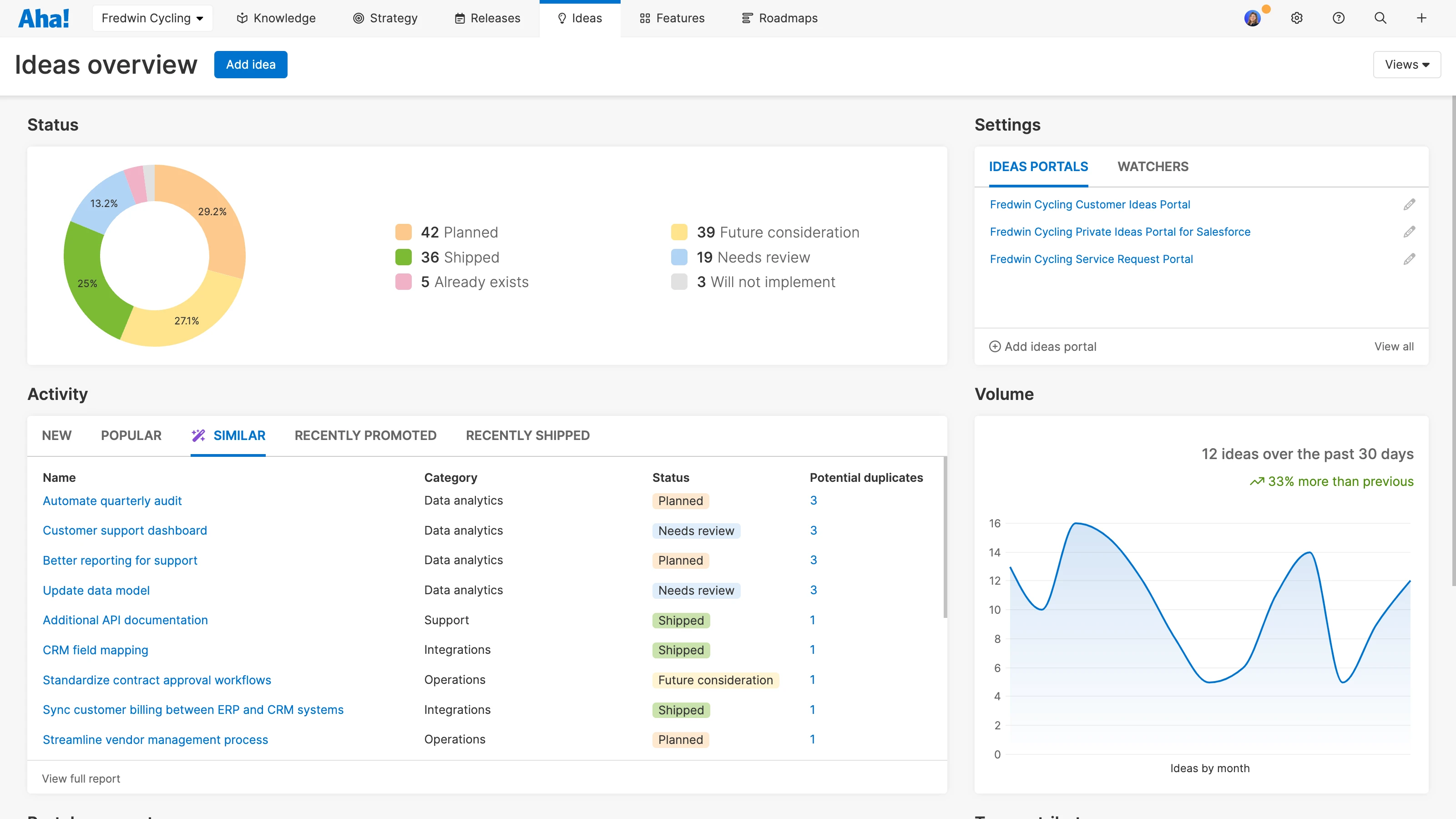Click the plus icon in top bar
This screenshot has width=1456, height=819.
pos(1421,18)
